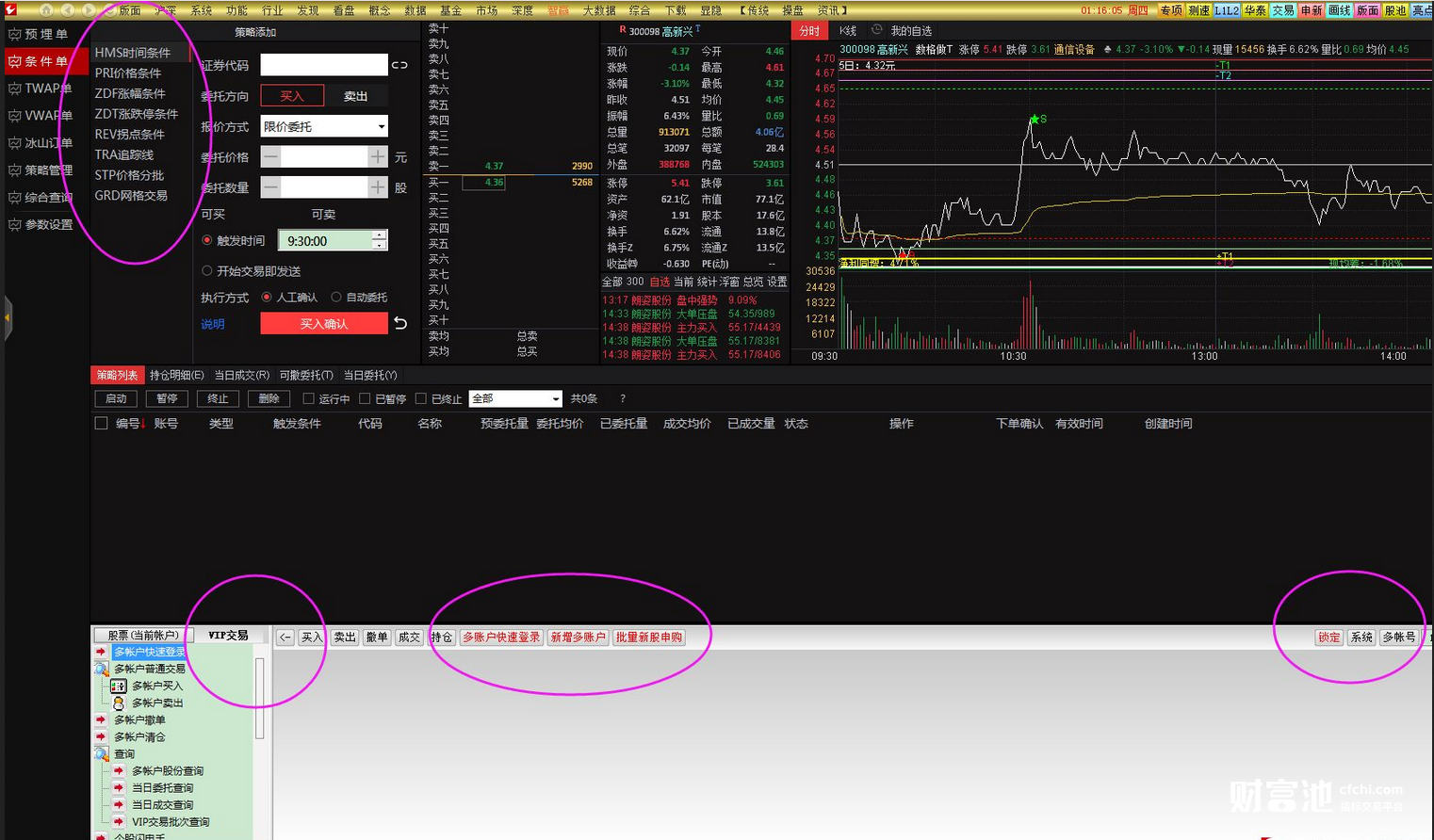Image resolution: width=1434 pixels, height=840 pixels.
Task: Click the plus icon for 委托价格
Action: click(x=378, y=157)
